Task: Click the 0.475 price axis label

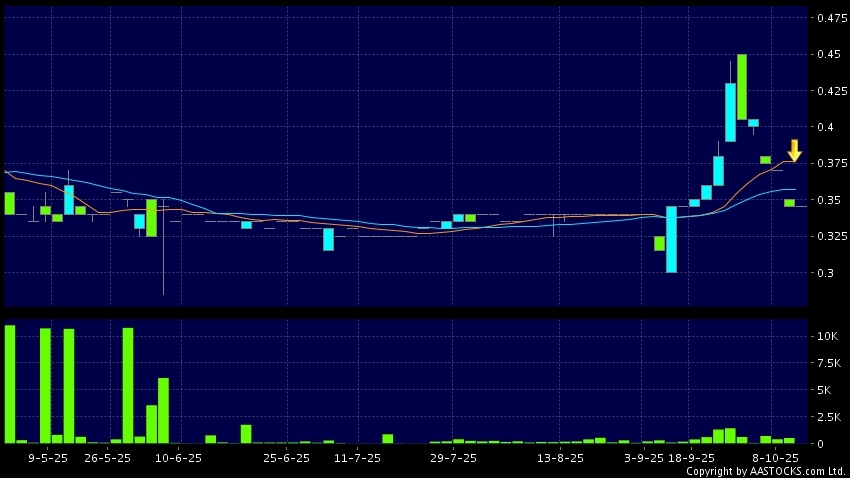Action: coord(829,18)
